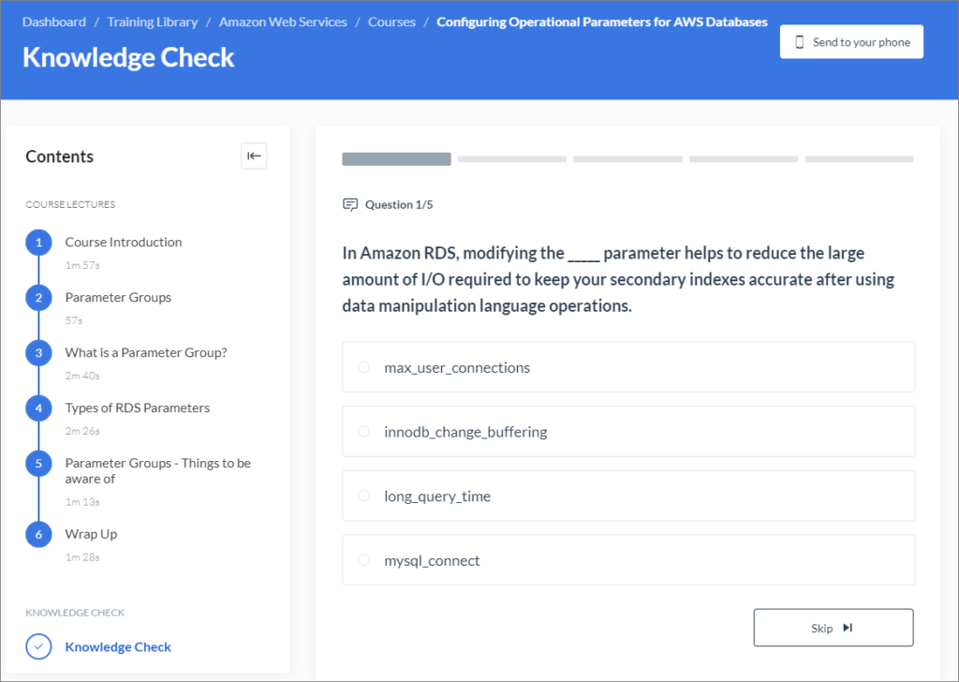959x682 pixels.
Task: Click lecture number 1 circle icon
Action: tap(39, 243)
